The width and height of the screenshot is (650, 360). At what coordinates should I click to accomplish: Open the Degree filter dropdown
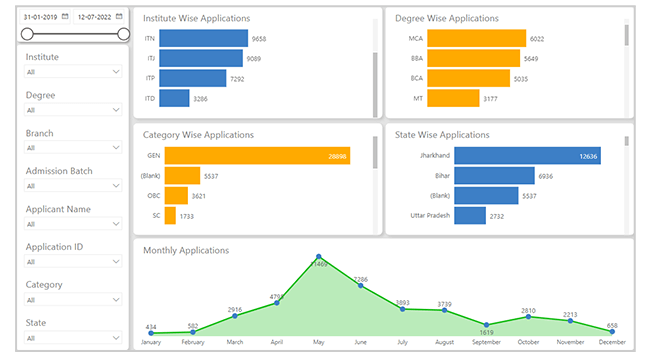click(x=73, y=110)
